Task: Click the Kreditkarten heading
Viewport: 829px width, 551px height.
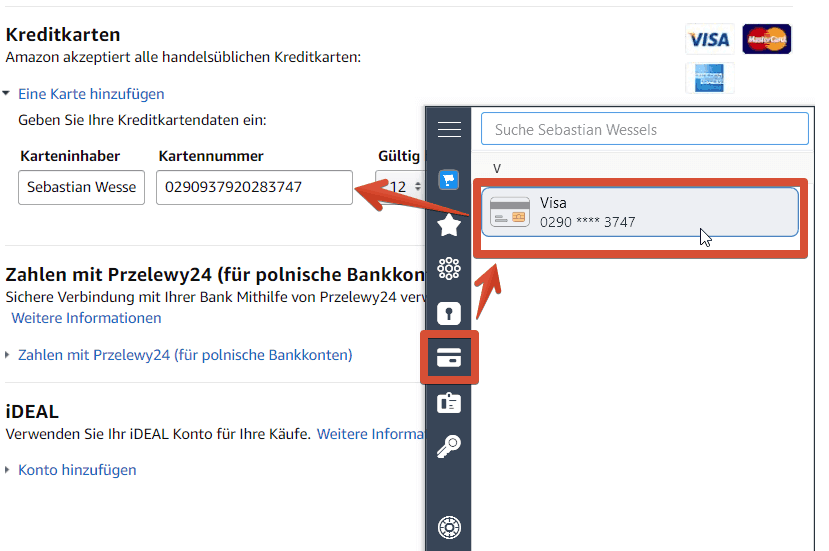Action: (x=63, y=35)
